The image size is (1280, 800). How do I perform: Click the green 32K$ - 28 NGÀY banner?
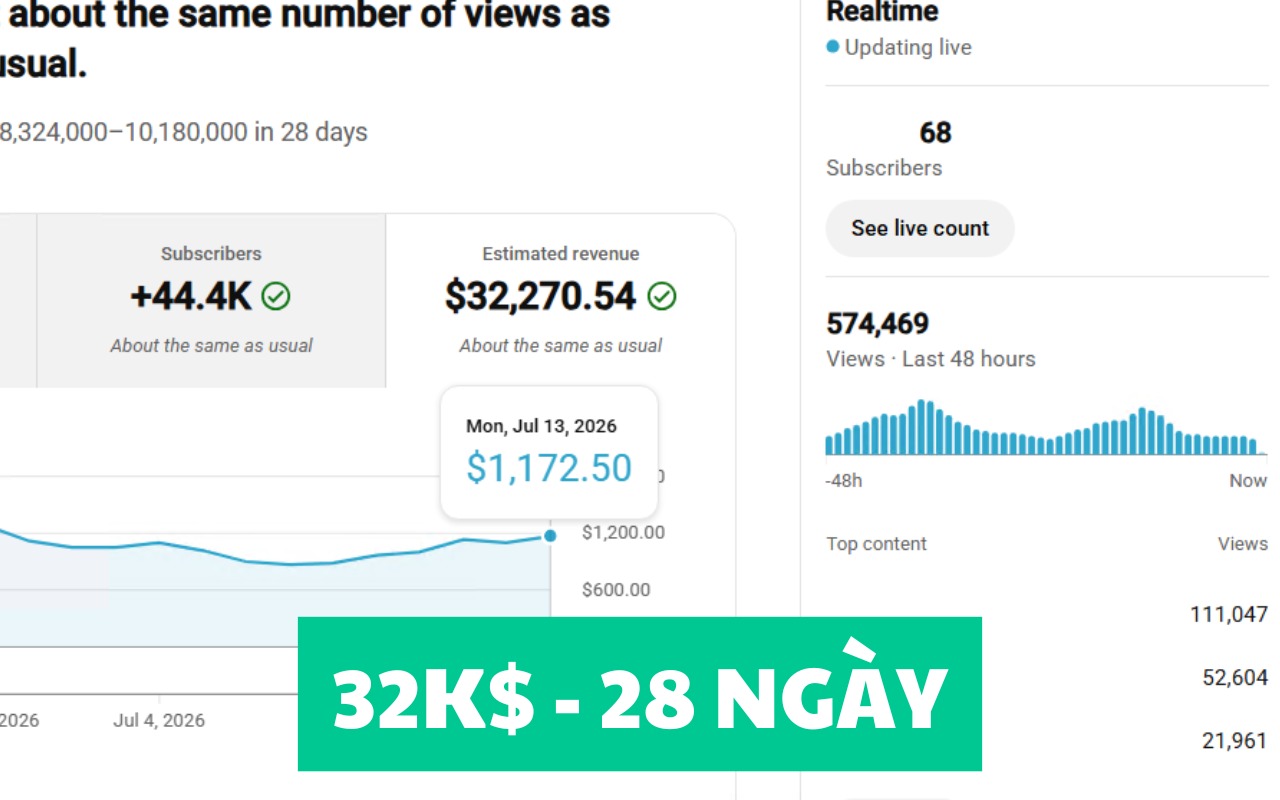640,694
